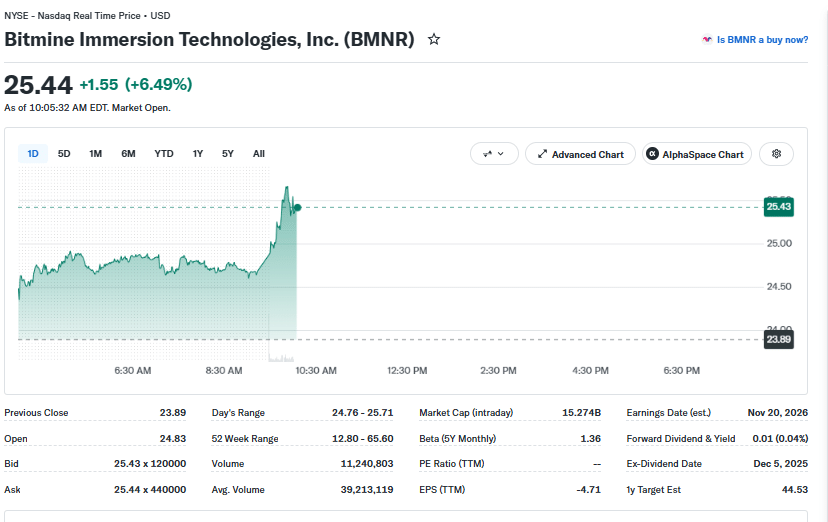828x522 pixels.
Task: Open the Advanced Chart
Action: (580, 154)
